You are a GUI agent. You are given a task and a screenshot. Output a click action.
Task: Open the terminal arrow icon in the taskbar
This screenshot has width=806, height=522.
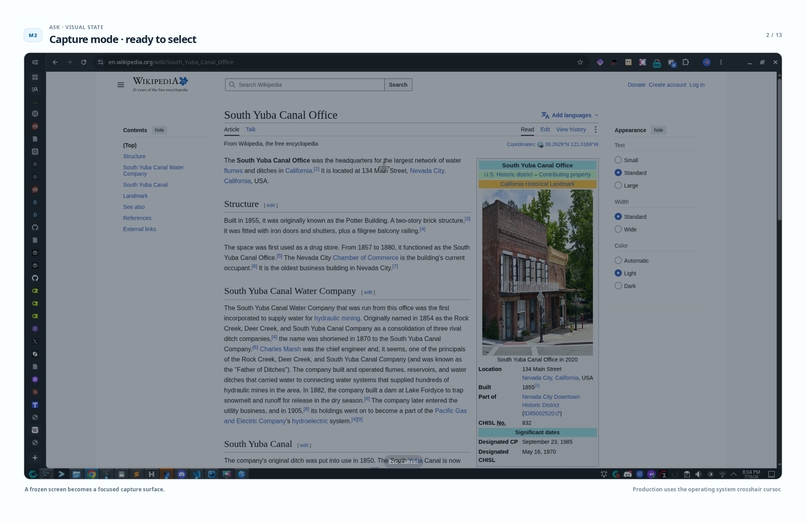[61, 474]
